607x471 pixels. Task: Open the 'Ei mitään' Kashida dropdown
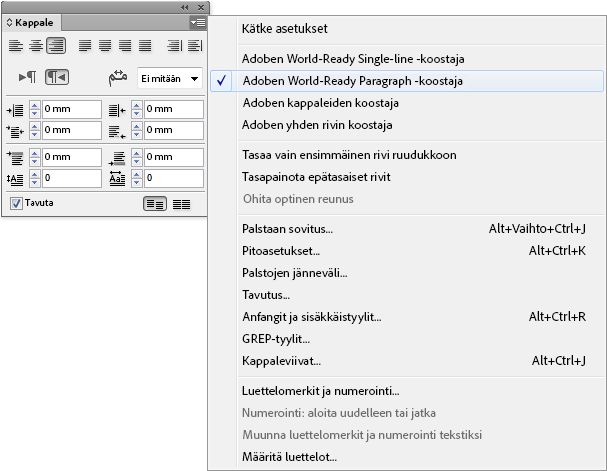tap(170, 79)
